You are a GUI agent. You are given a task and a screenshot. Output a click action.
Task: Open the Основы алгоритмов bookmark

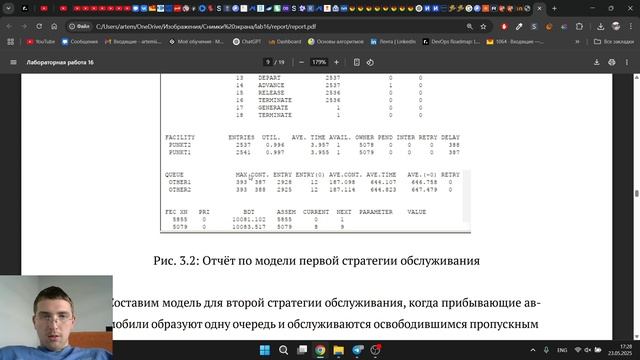(336, 42)
